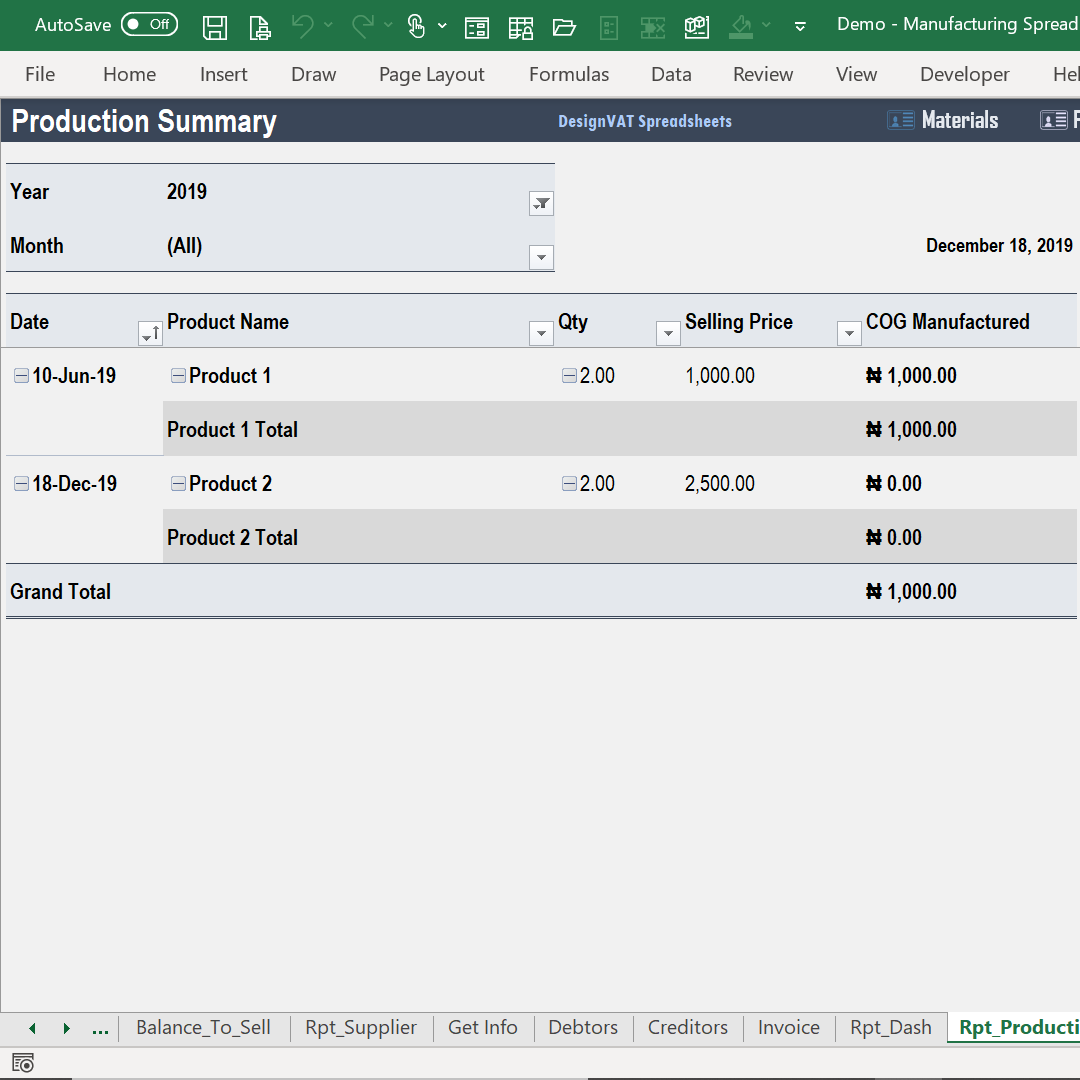Viewport: 1080px width, 1080px height.
Task: Click the DesignVAT Spreadsheets link
Action: point(644,120)
